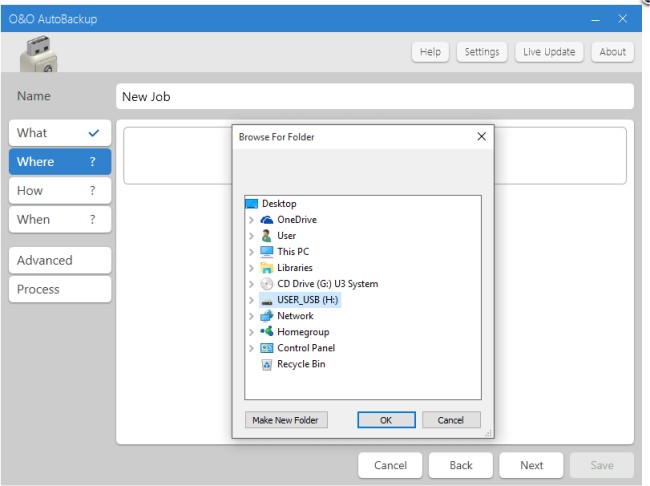Select Recycle Bin in folder tree

[x=301, y=364]
